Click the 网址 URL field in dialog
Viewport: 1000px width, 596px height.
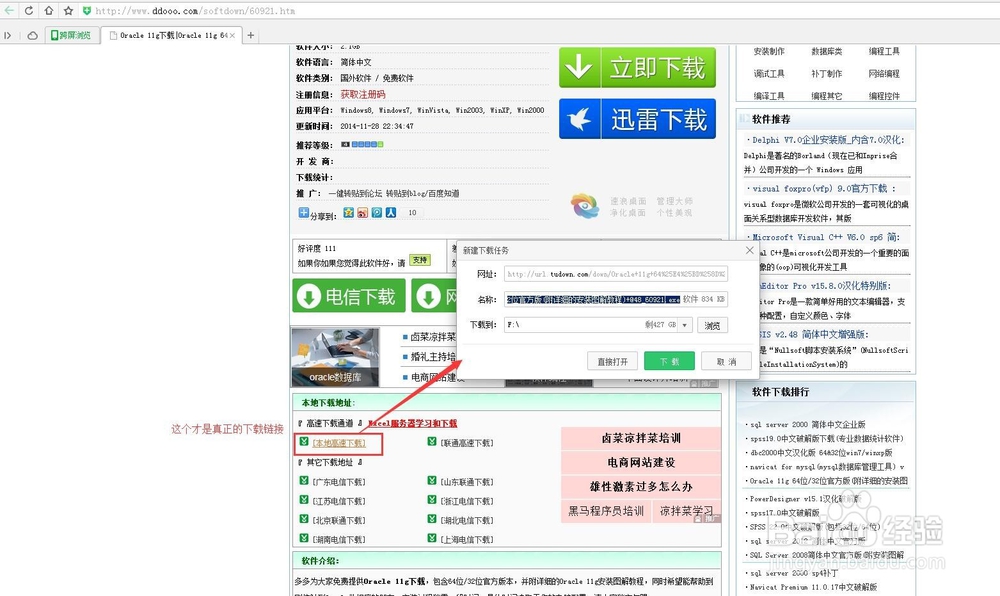[x=615, y=274]
